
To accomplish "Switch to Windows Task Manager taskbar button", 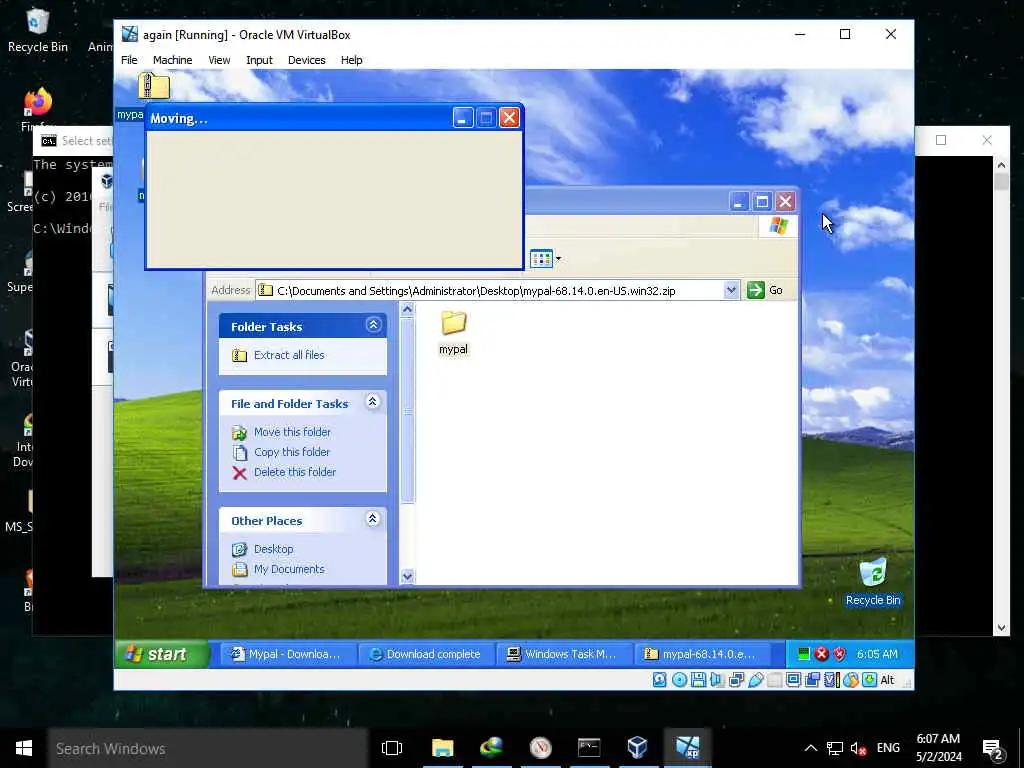I will [564, 654].
